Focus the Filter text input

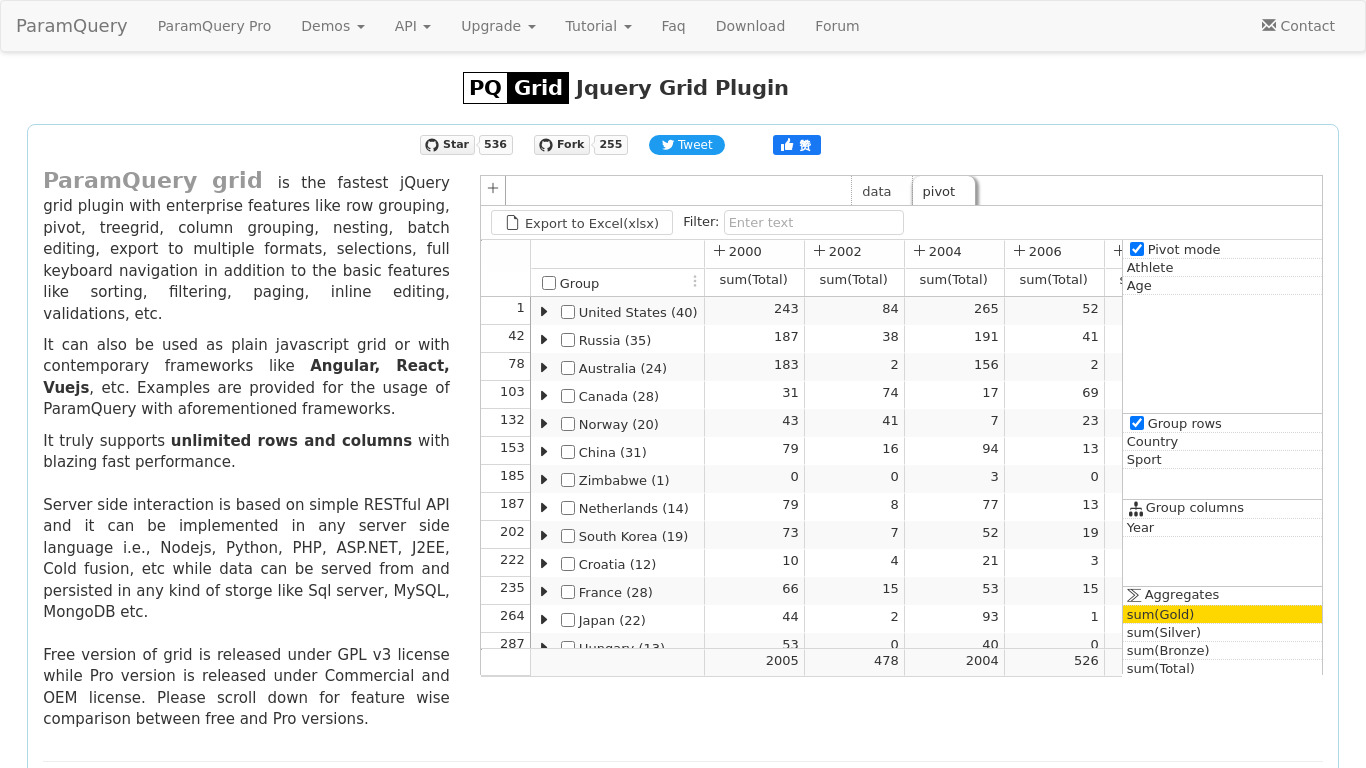[x=813, y=222]
